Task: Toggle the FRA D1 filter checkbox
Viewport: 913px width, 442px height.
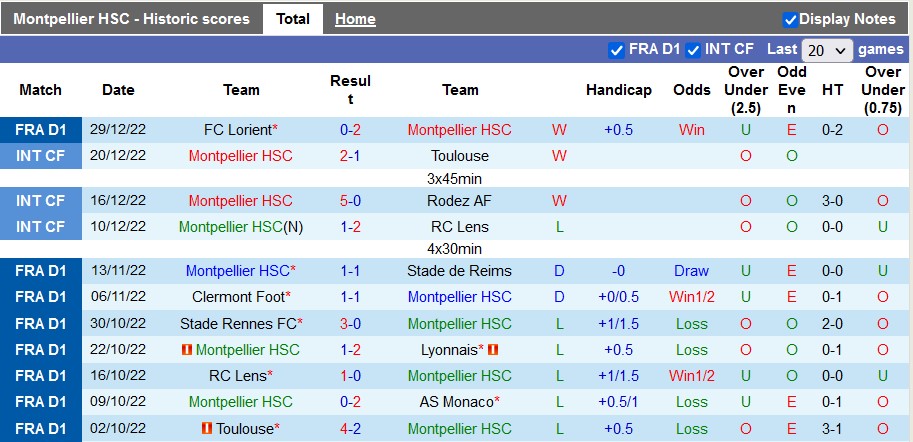Action: click(x=616, y=49)
